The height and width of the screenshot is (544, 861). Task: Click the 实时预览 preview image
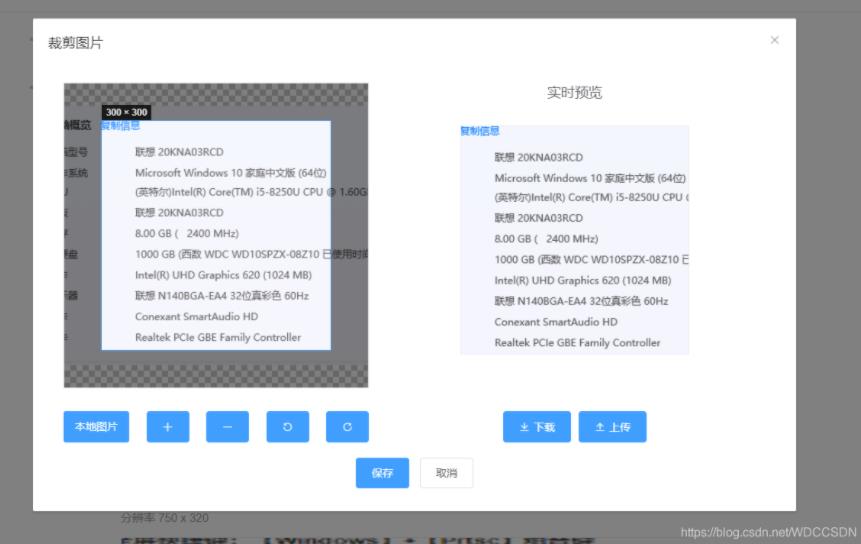click(574, 240)
